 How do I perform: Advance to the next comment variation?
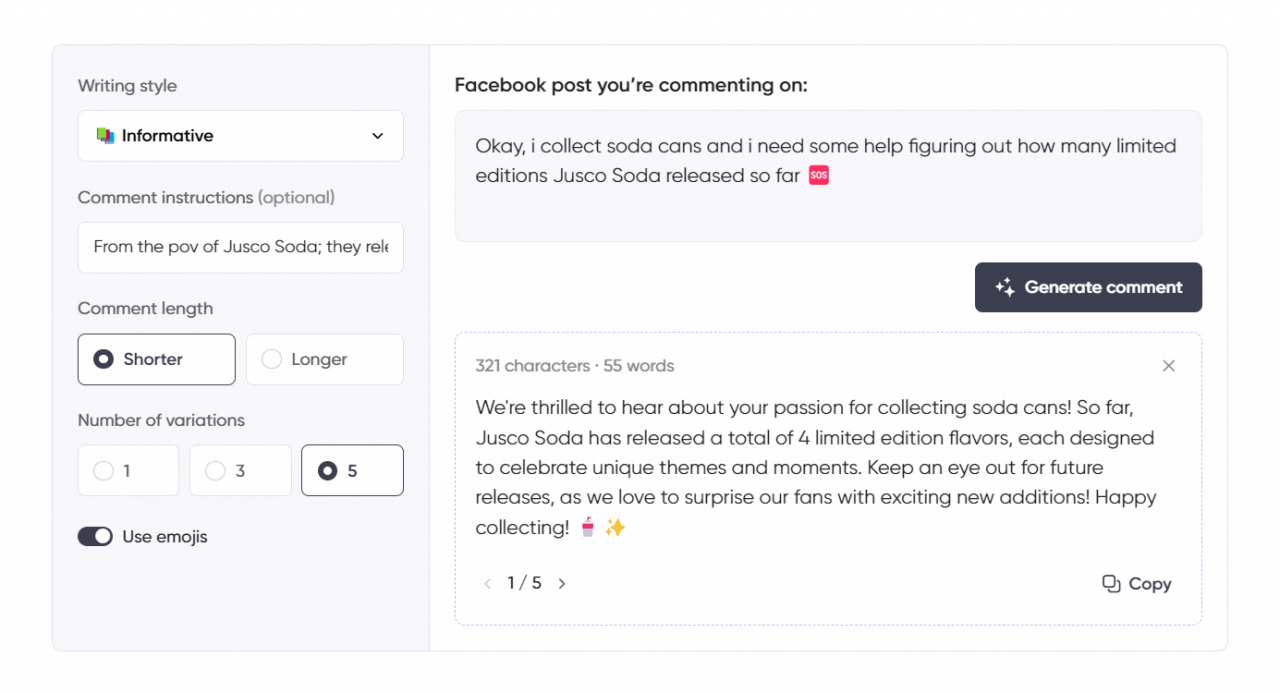561,583
